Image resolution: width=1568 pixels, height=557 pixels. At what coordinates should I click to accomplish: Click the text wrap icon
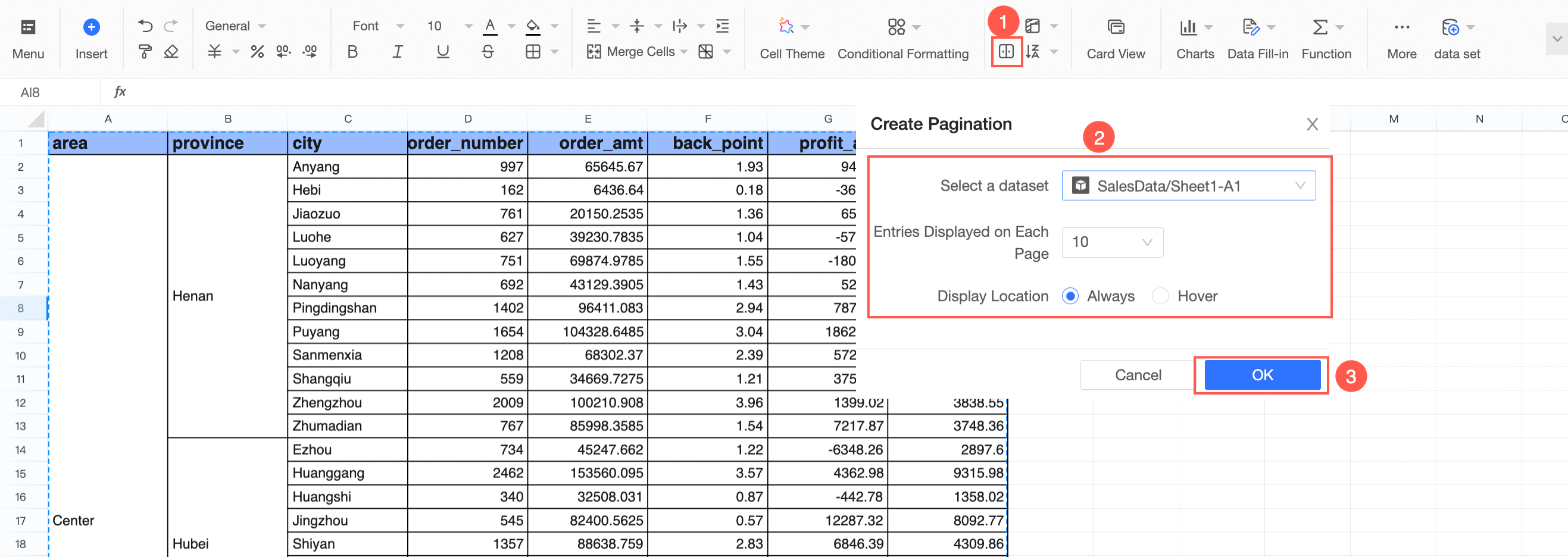680,26
